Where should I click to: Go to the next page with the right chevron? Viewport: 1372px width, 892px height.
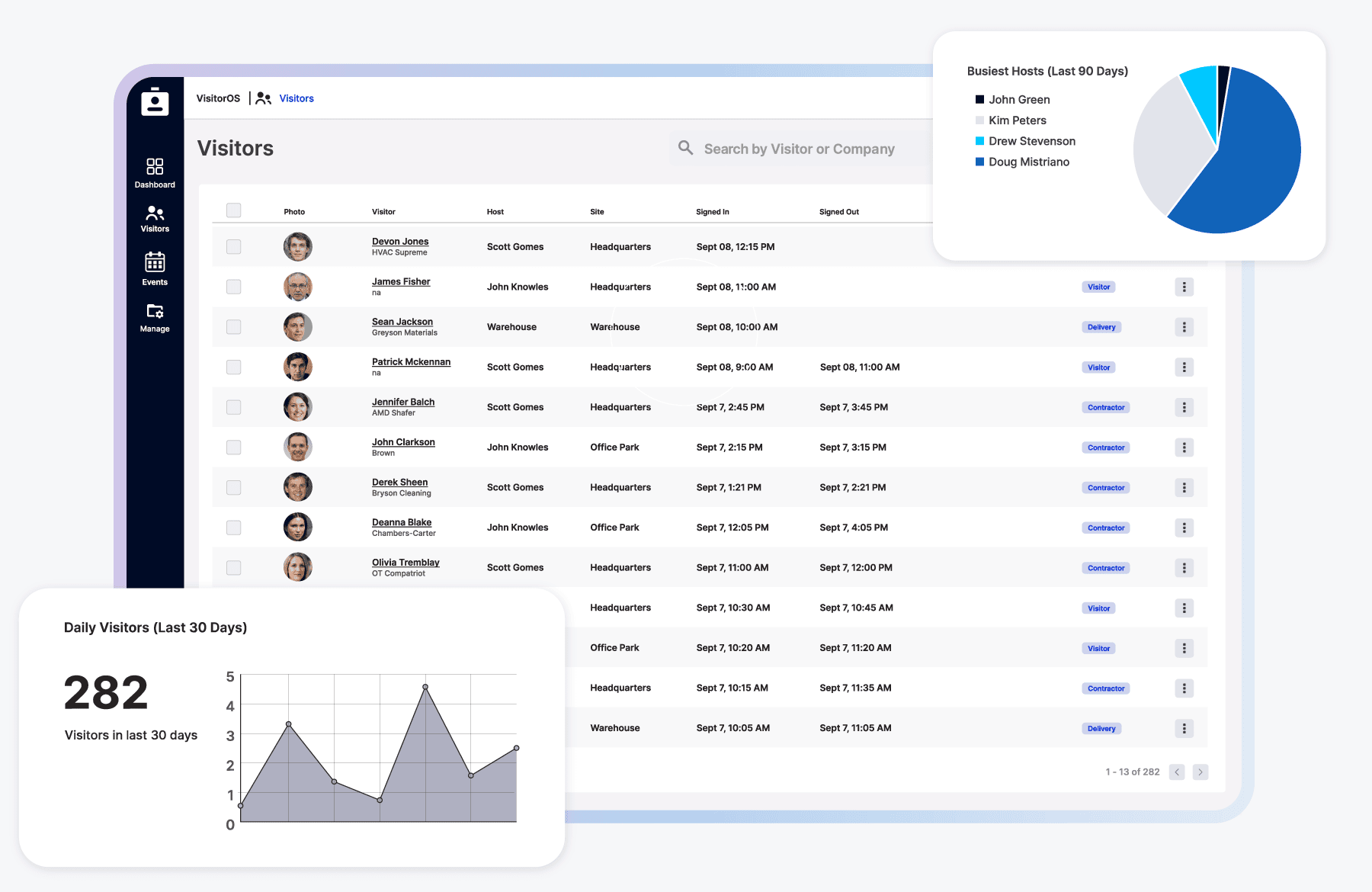pos(1200,772)
